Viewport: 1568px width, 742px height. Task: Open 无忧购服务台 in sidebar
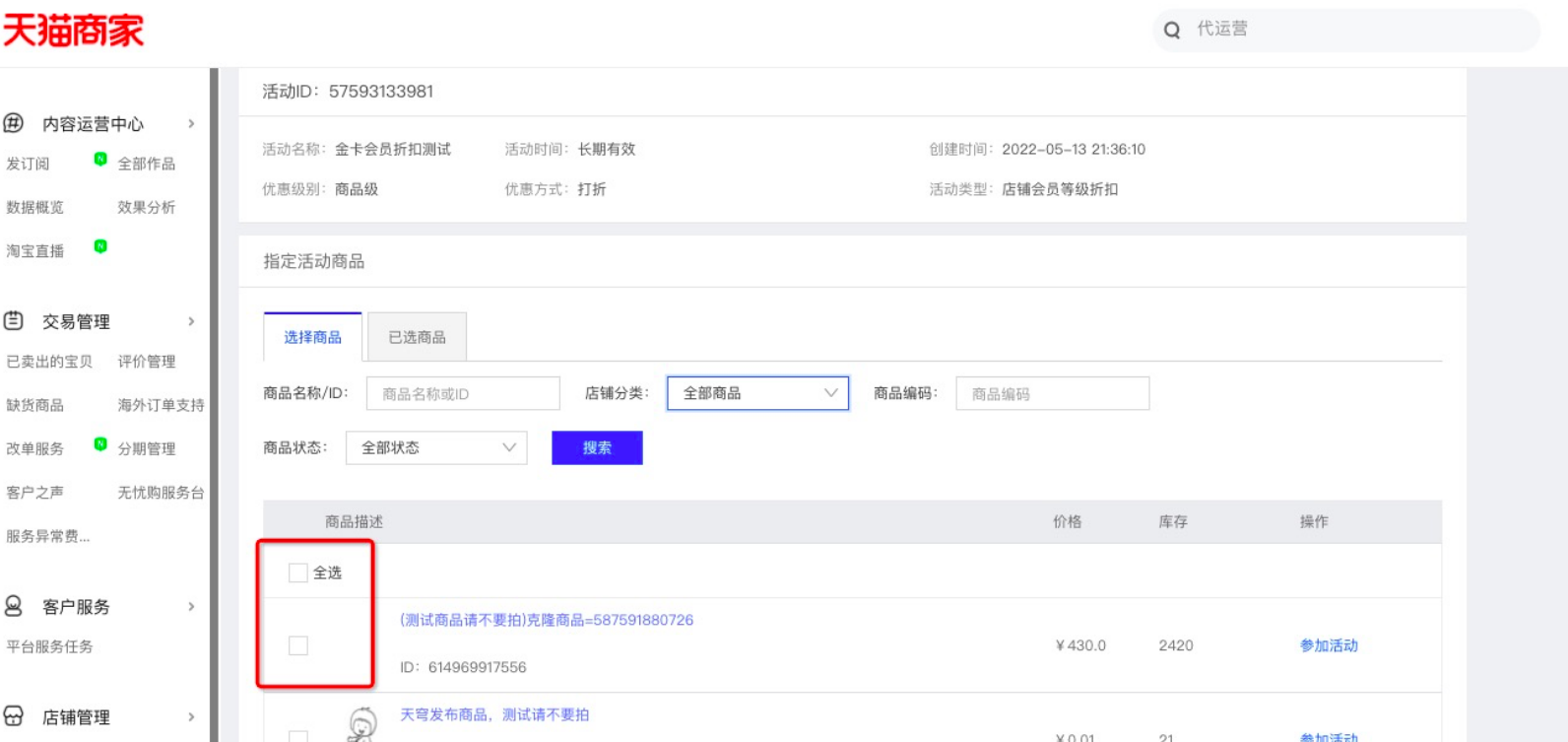[162, 493]
